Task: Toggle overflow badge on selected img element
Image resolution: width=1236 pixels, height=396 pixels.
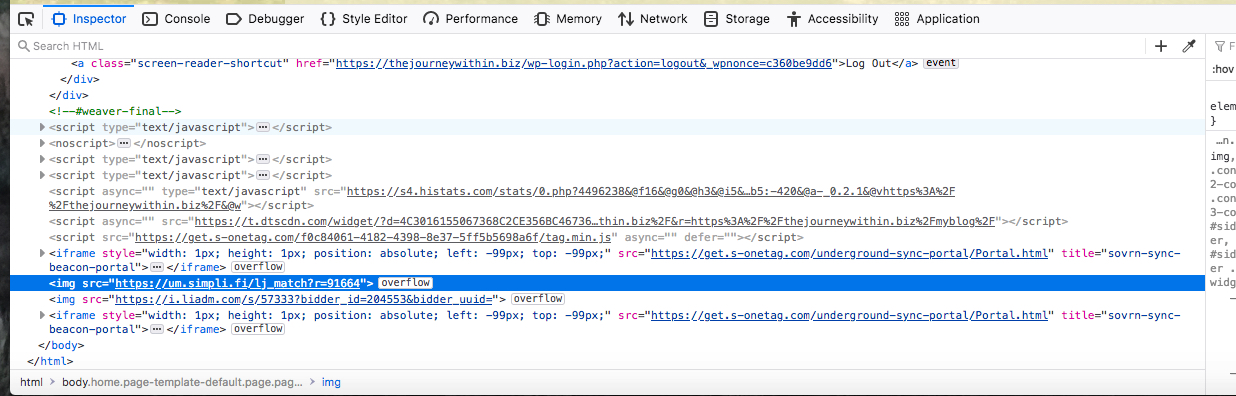Action: click(x=405, y=284)
